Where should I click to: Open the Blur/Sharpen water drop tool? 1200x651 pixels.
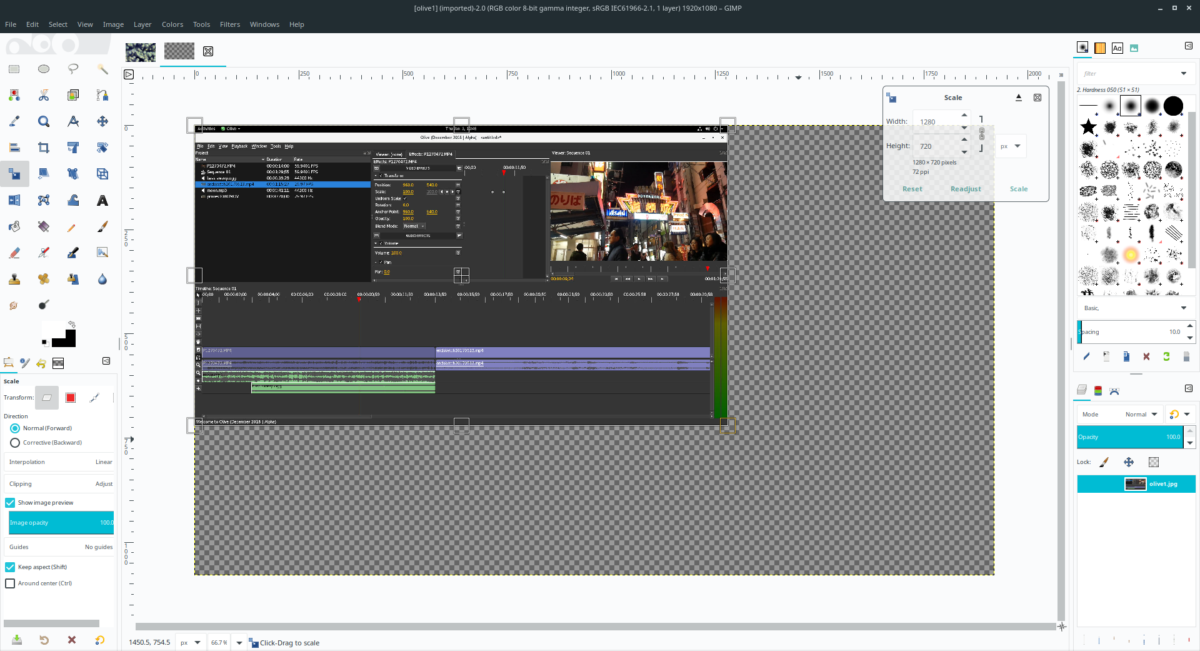pyautogui.click(x=102, y=279)
